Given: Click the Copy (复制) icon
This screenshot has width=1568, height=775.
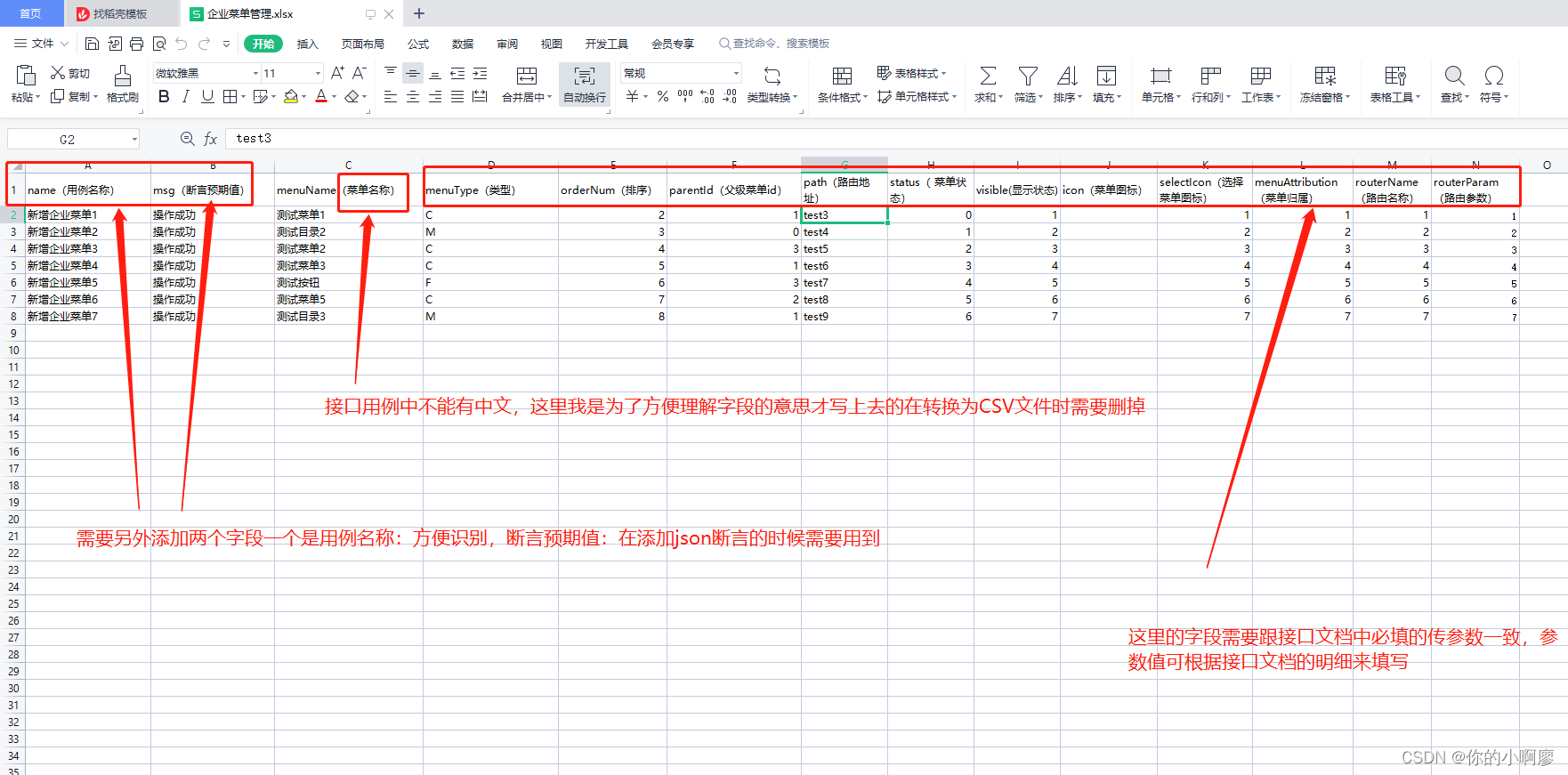Looking at the screenshot, I should (58, 96).
